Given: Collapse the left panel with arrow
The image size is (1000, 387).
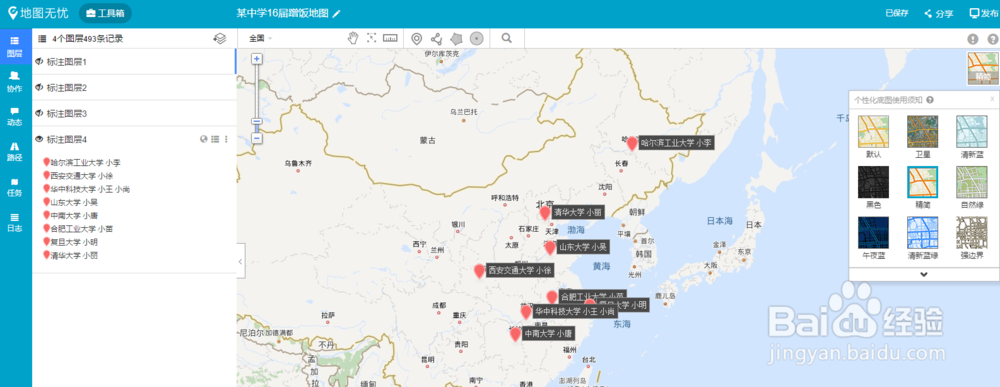Looking at the screenshot, I should coord(240,261).
